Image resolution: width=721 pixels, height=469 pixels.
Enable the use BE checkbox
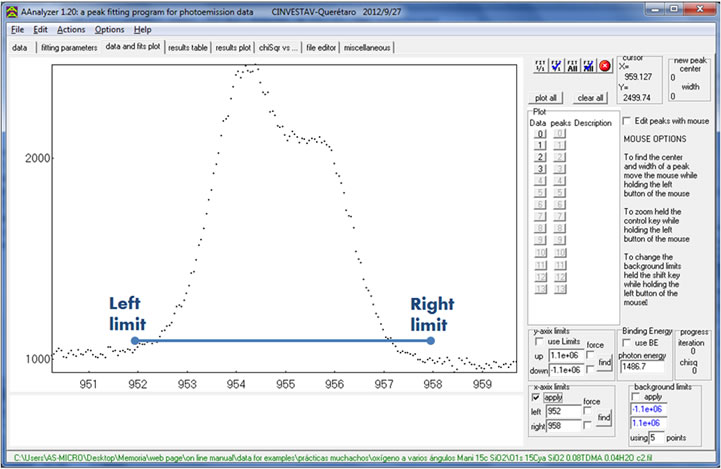[627, 343]
